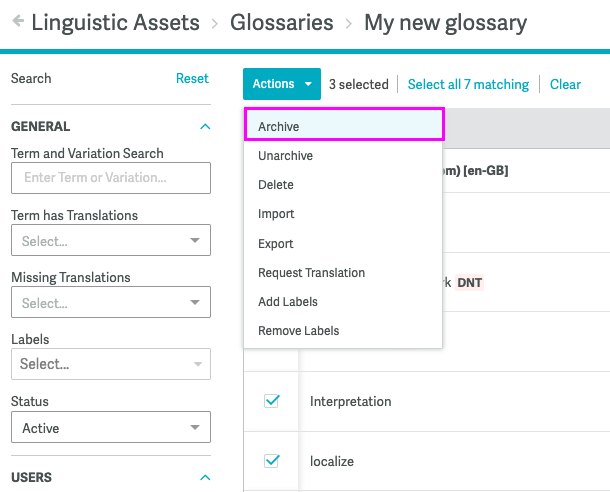Image resolution: width=610 pixels, height=492 pixels.
Task: Choose Archive from the Actions menu
Action: (344, 126)
